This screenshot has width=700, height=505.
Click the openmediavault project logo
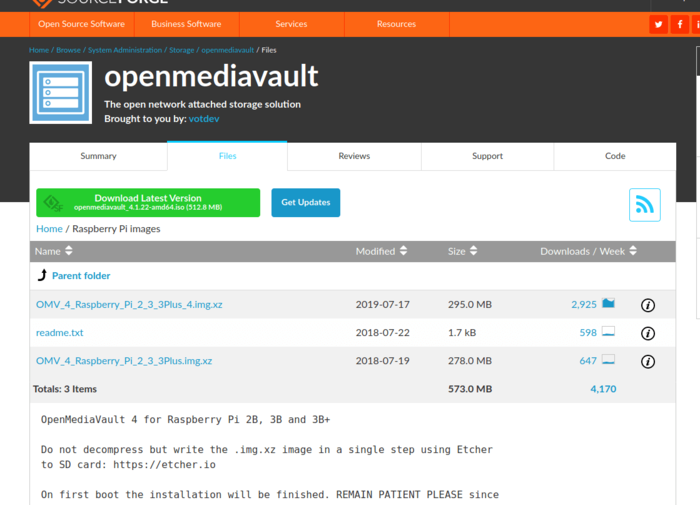(x=61, y=93)
